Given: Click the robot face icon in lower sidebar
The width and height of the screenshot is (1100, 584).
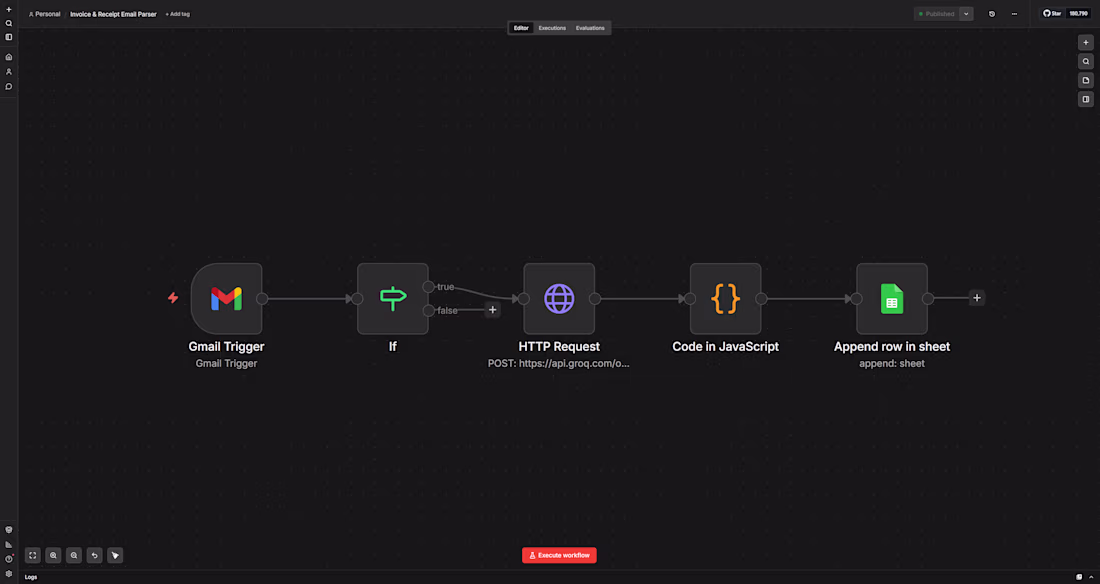Looking at the screenshot, I should pos(8,530).
